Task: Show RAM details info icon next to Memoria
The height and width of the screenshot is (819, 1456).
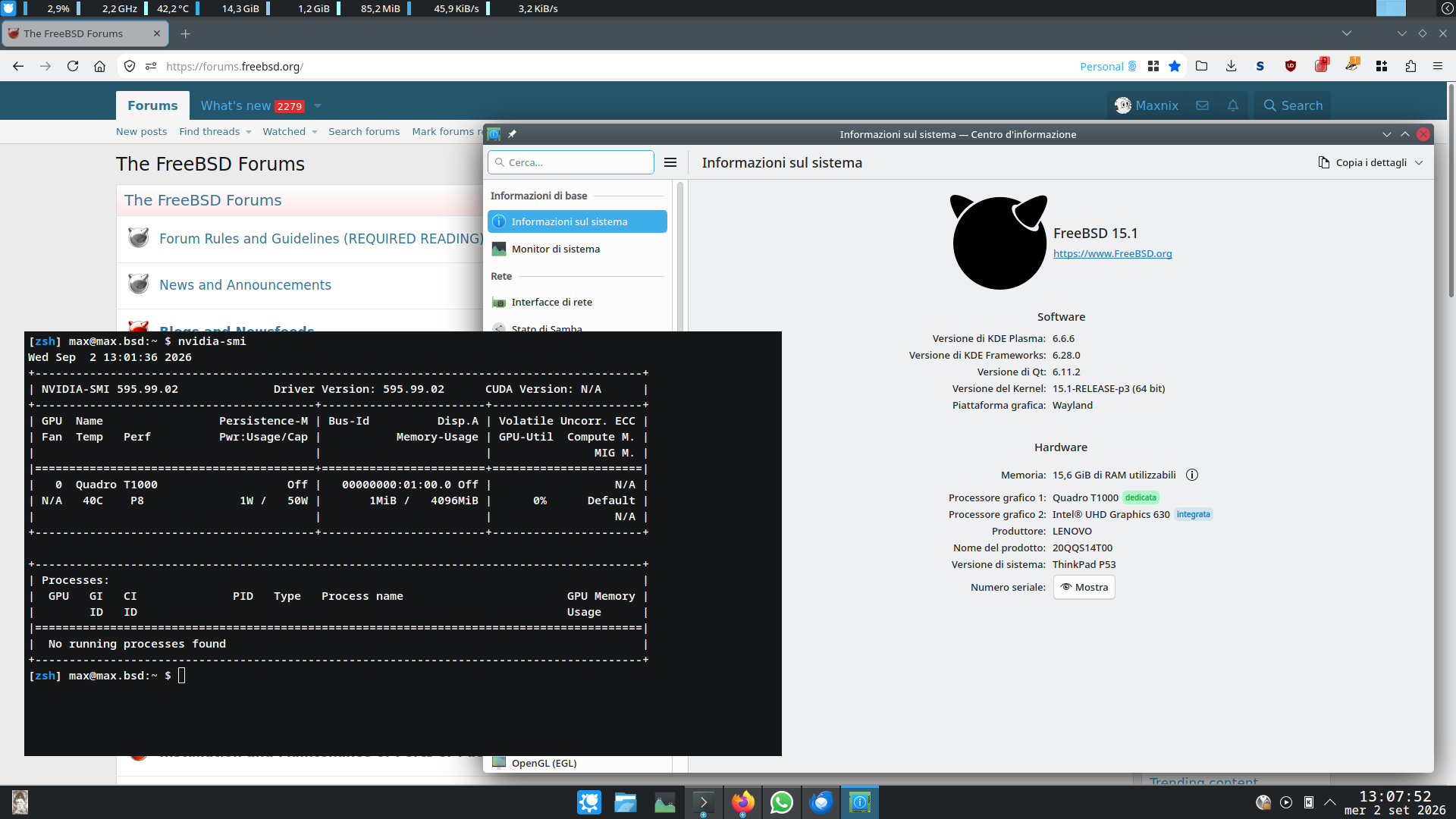Action: pyautogui.click(x=1192, y=475)
